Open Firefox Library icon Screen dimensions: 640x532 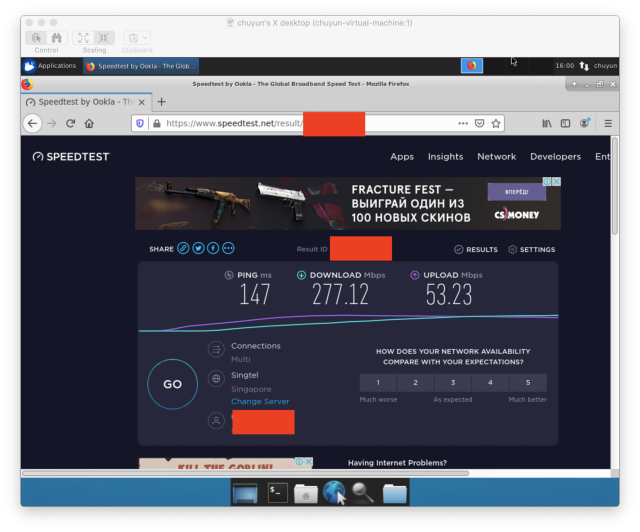click(x=547, y=123)
